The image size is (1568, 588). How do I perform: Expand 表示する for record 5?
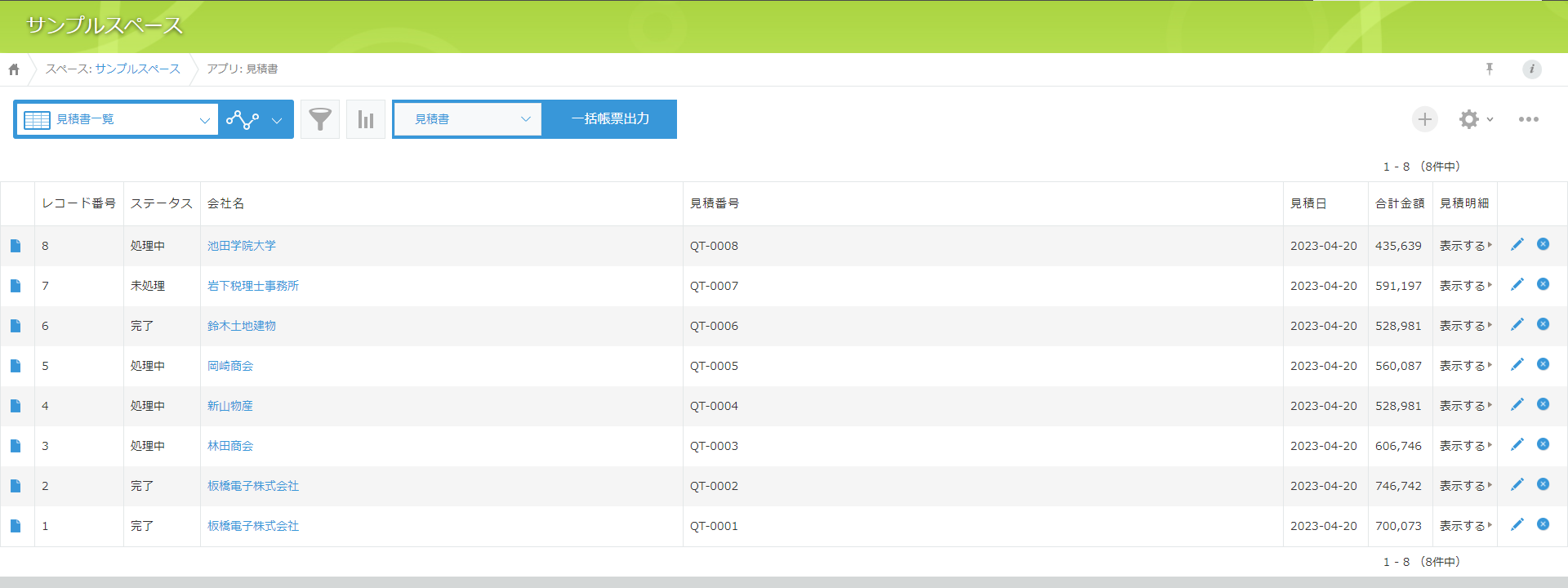[x=1465, y=366]
